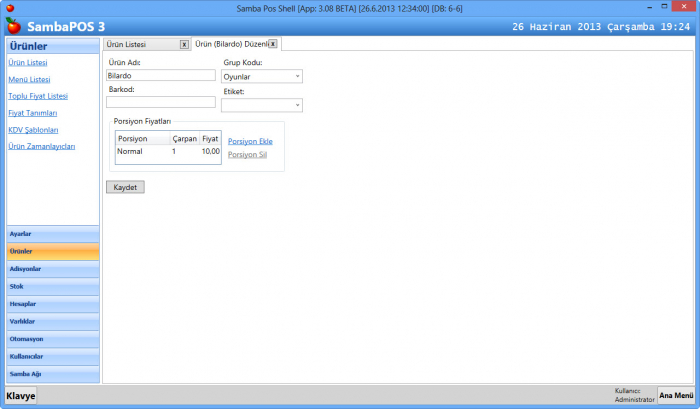The image size is (700, 409).
Task: Open Toplu Fiyat Listesi link
Action: [38, 96]
